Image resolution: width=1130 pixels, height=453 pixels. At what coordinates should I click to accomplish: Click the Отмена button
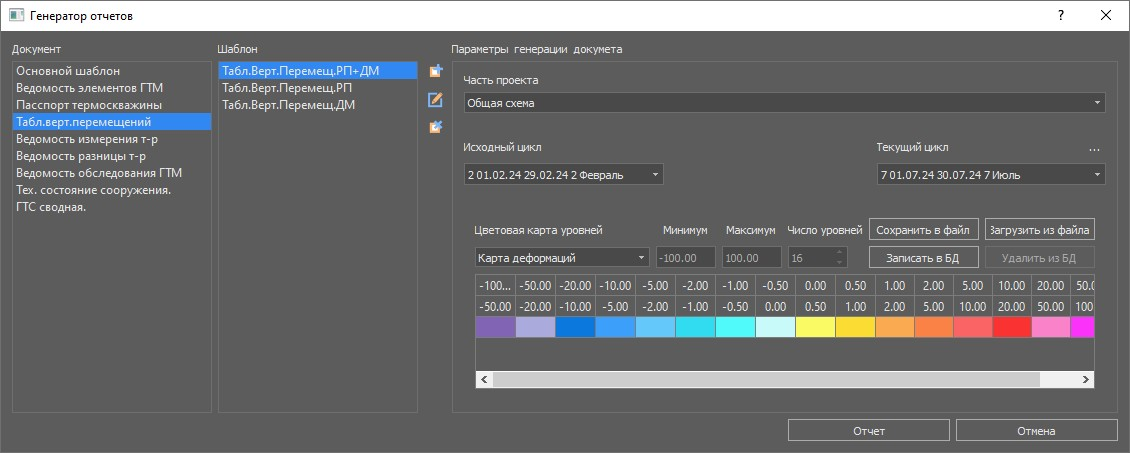point(1036,431)
